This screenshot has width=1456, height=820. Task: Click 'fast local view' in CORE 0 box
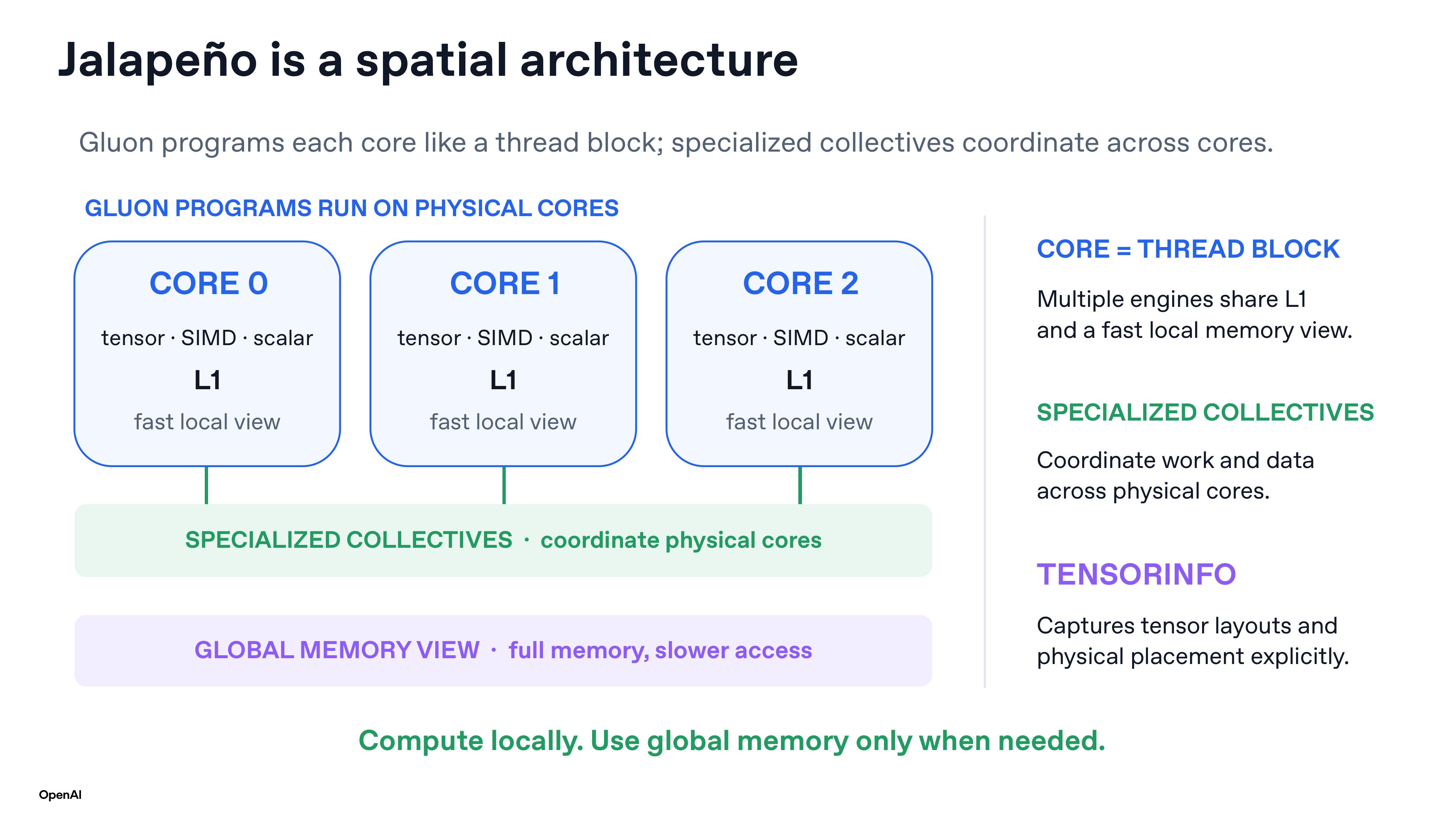point(207,422)
